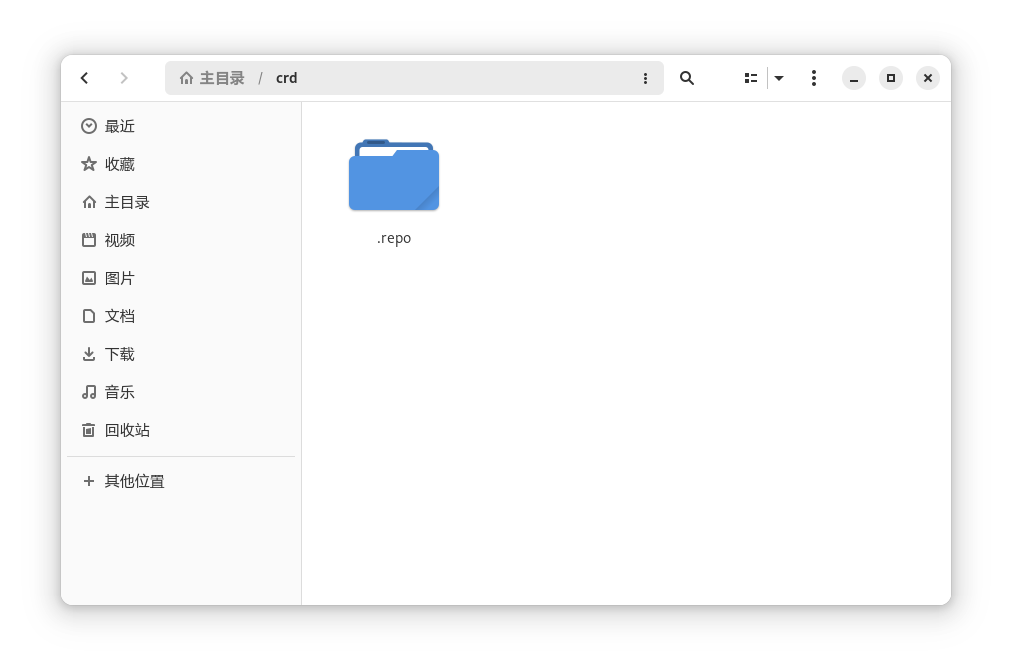Open 最近 (Recent) in sidebar

[x=181, y=126]
